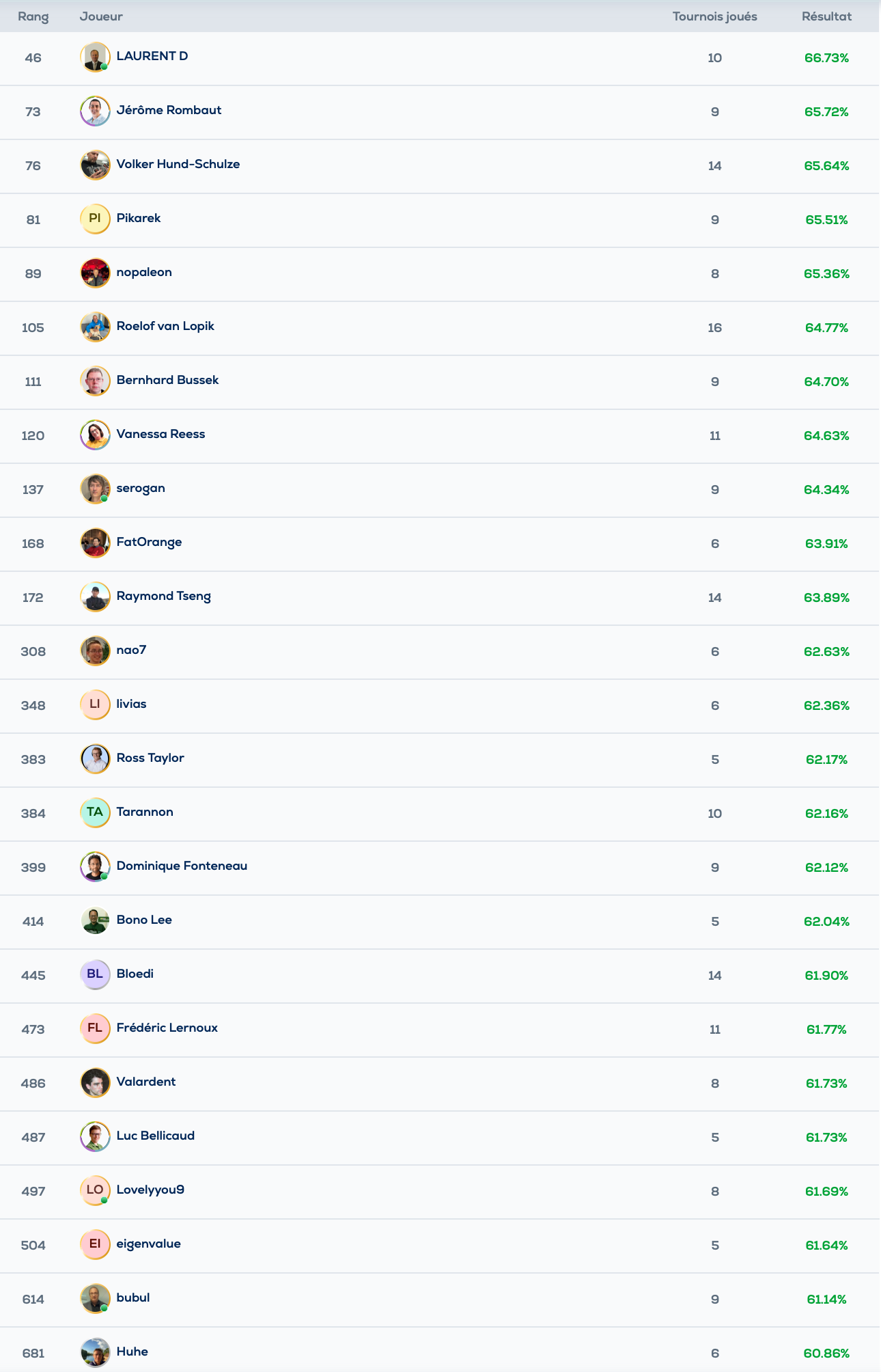Viewport: 881px width, 1372px height.
Task: Open Raymond Tseng's name link
Action: (x=164, y=596)
